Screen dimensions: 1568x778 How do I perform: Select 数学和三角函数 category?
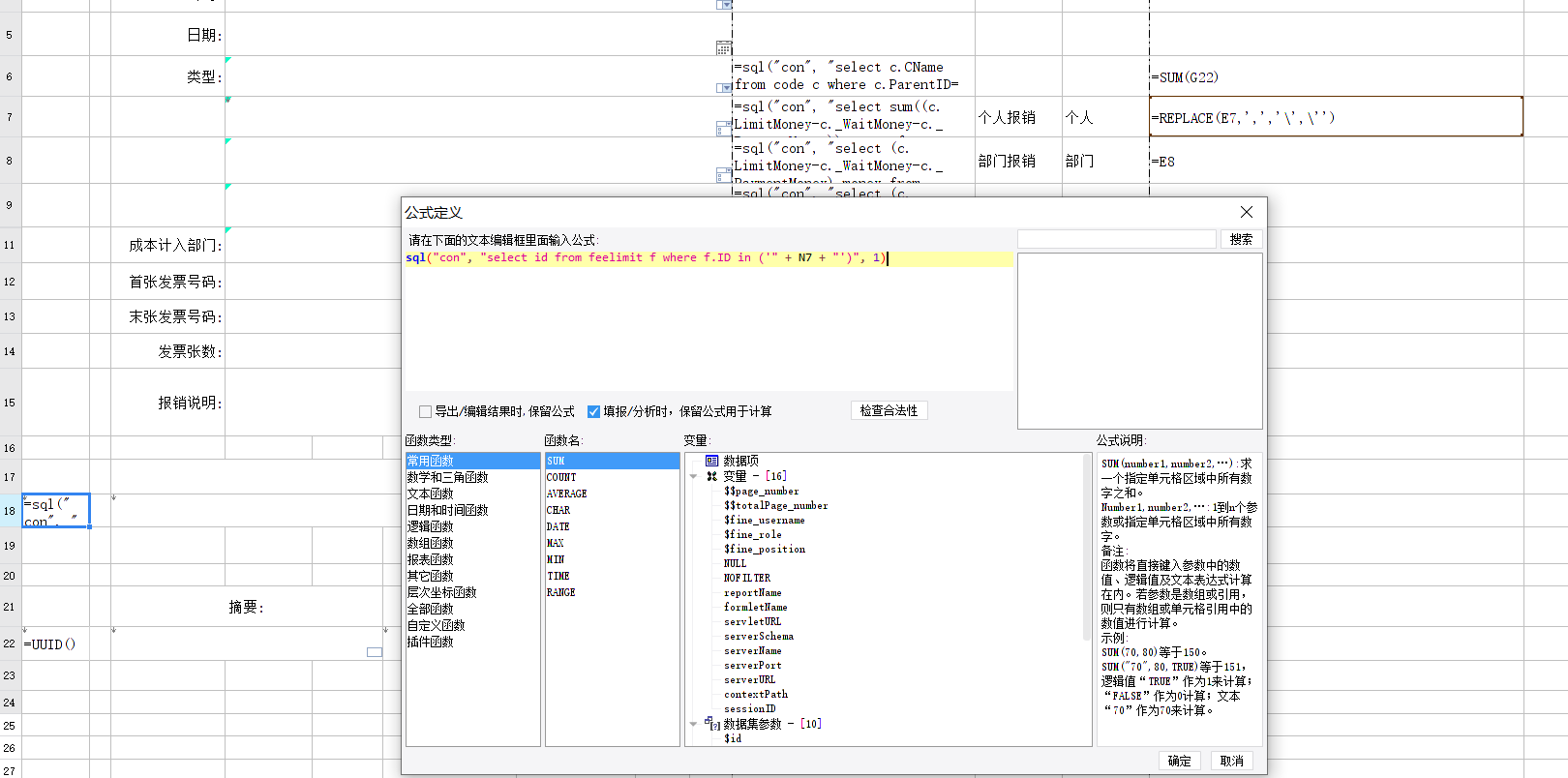(472, 477)
